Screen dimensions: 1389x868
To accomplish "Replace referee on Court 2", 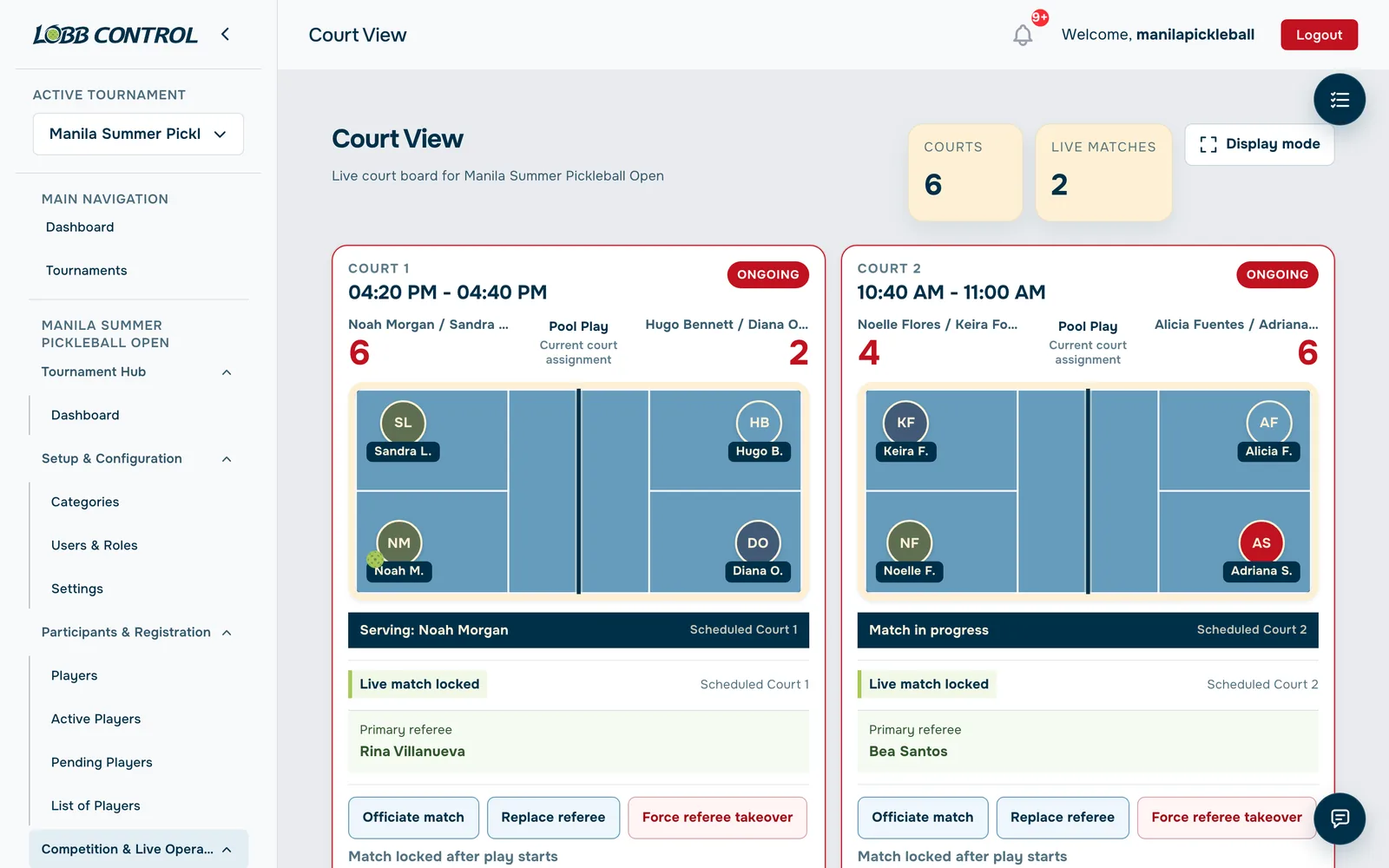I will pyautogui.click(x=1063, y=818).
